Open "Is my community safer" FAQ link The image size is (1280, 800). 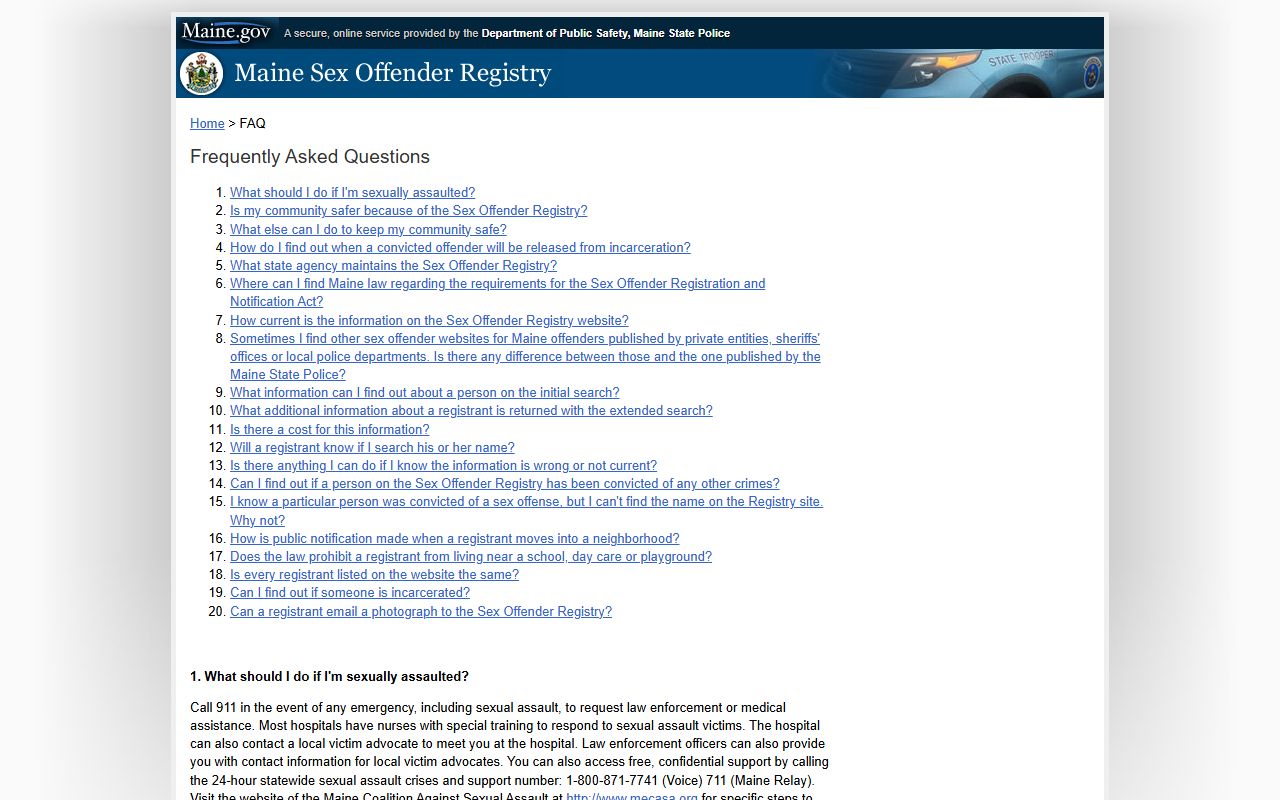click(408, 211)
